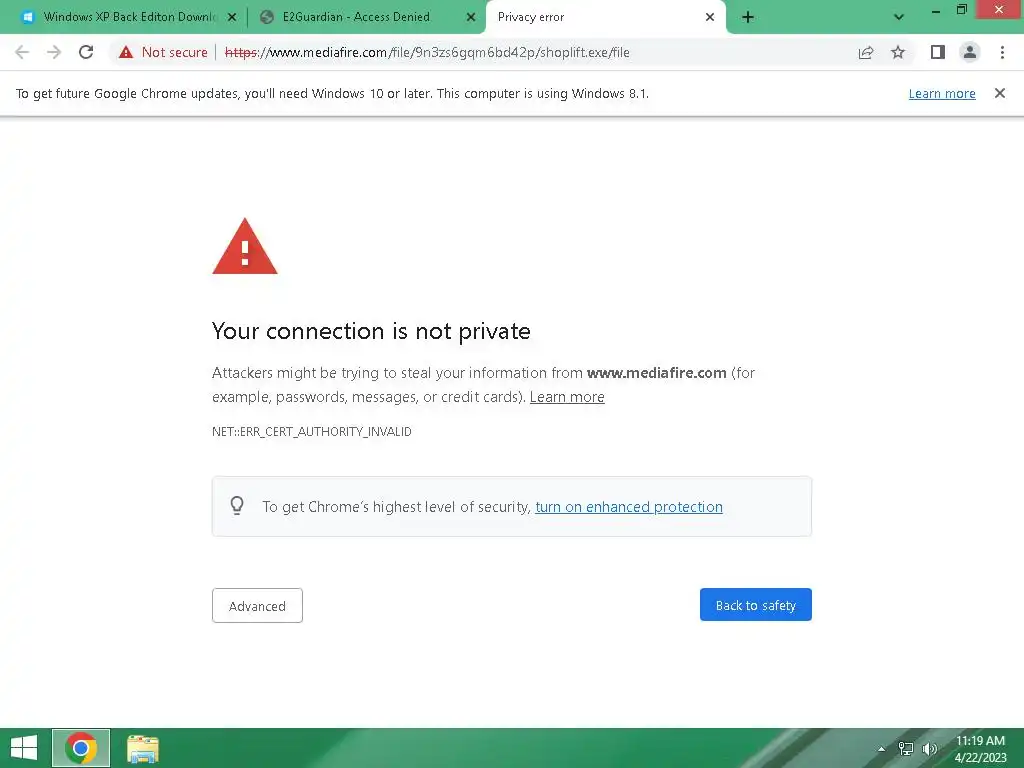Open Learn more link about attackers warning
1024x768 pixels.
click(567, 397)
